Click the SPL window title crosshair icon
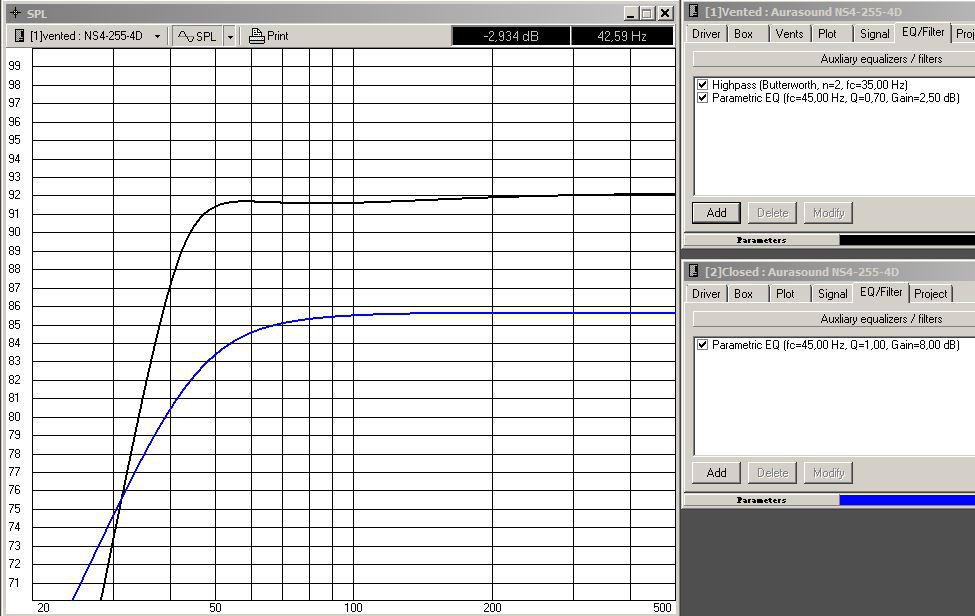Screen dimensions: 975x616 [x=15, y=13]
